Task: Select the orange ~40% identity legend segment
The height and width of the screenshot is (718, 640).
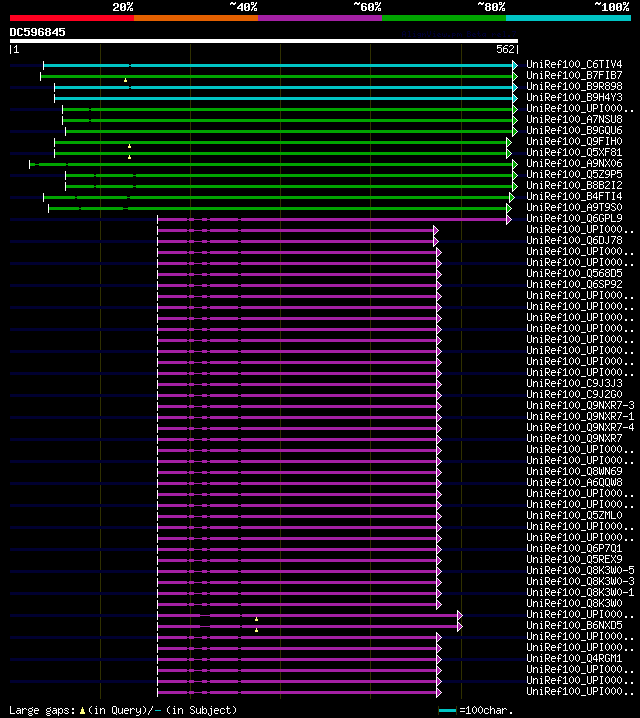Action: (x=196, y=18)
